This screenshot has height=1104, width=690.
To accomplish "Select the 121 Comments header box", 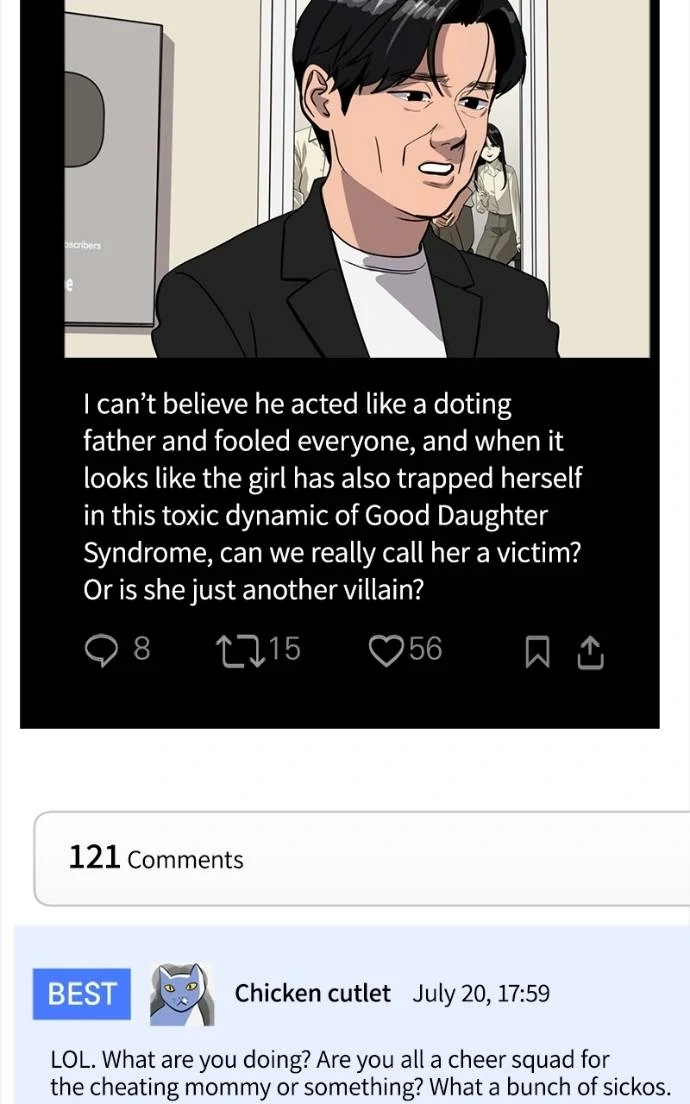I will pyautogui.click(x=360, y=859).
